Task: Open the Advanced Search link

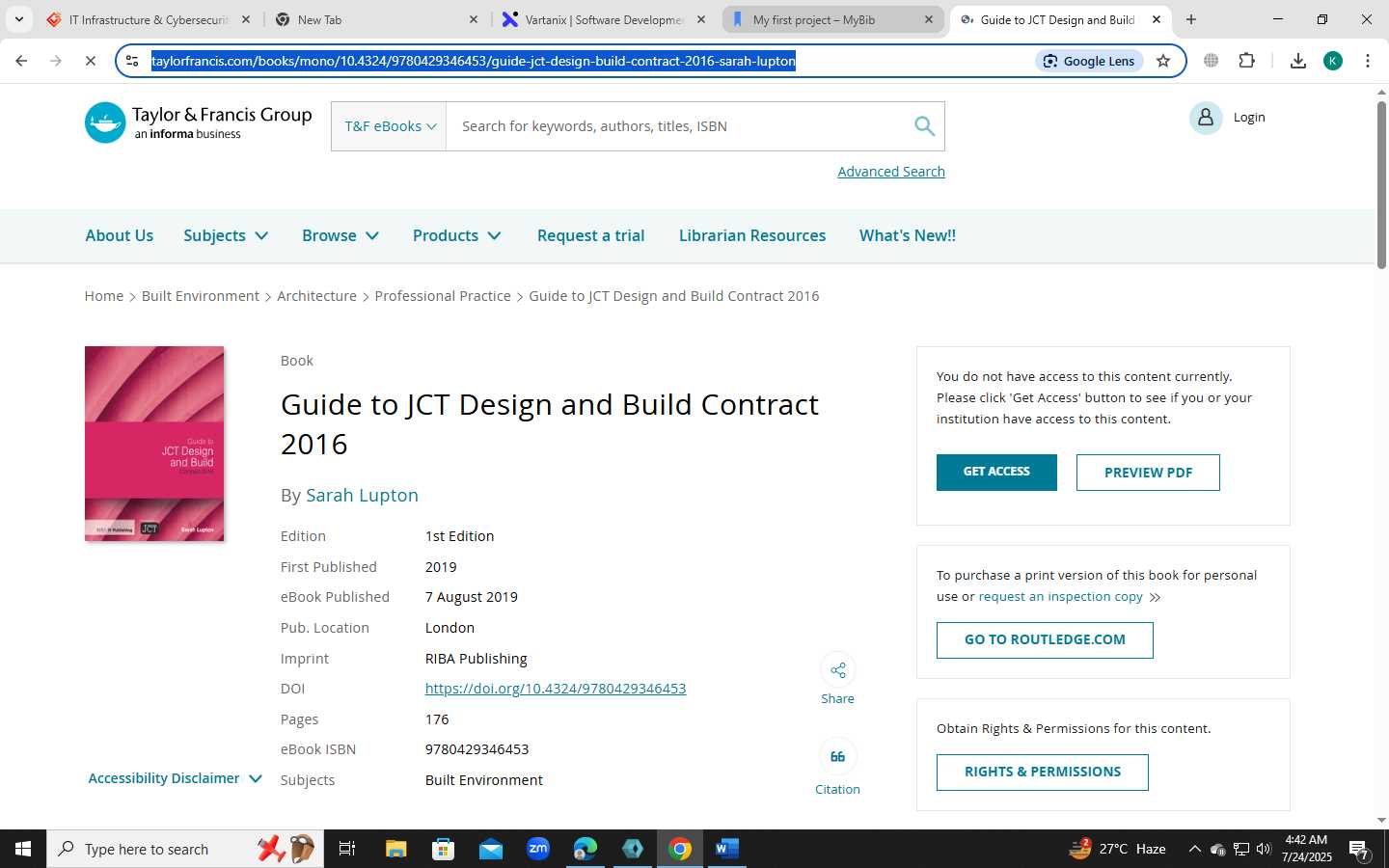Action: pyautogui.click(x=891, y=172)
